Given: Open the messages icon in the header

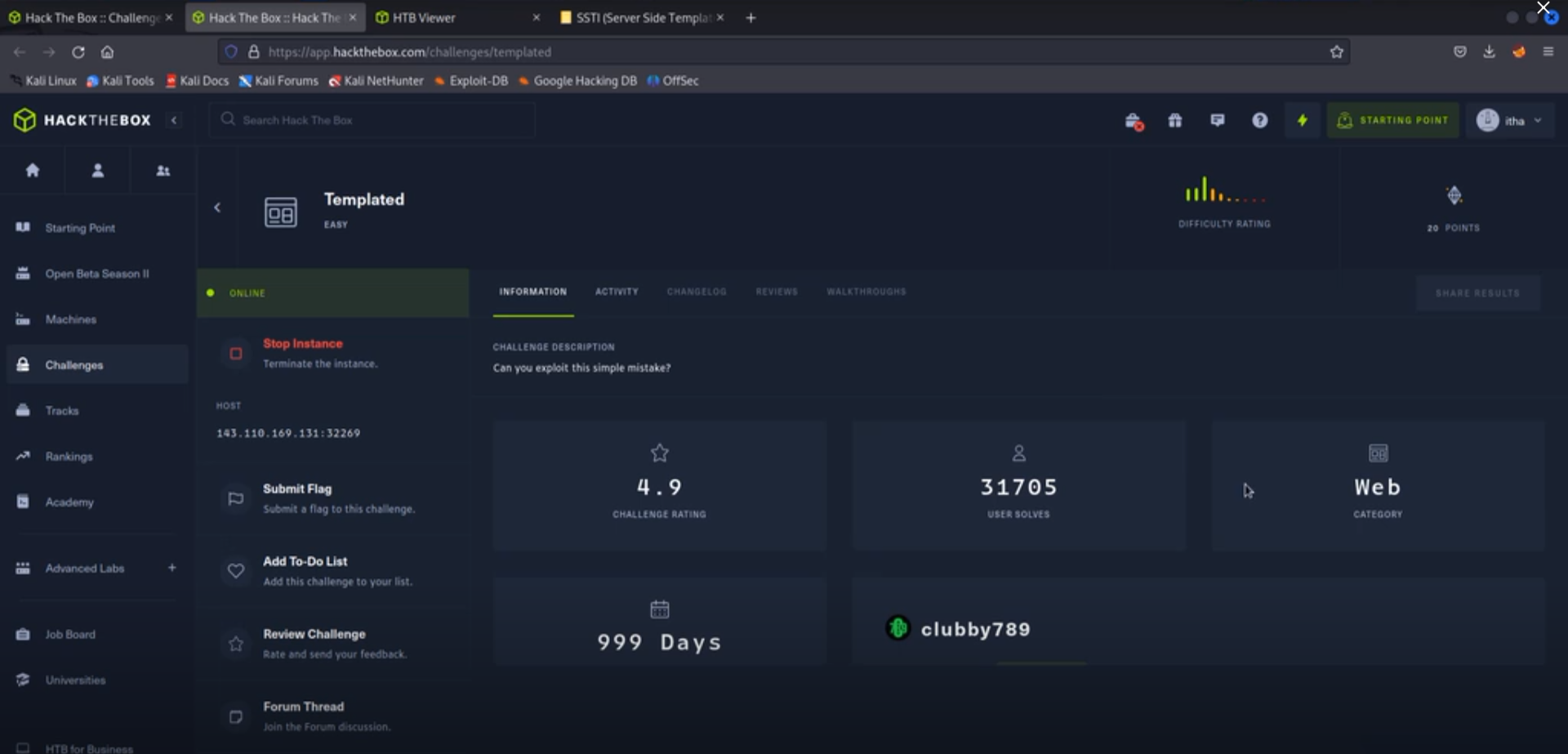Looking at the screenshot, I should pyautogui.click(x=1218, y=120).
